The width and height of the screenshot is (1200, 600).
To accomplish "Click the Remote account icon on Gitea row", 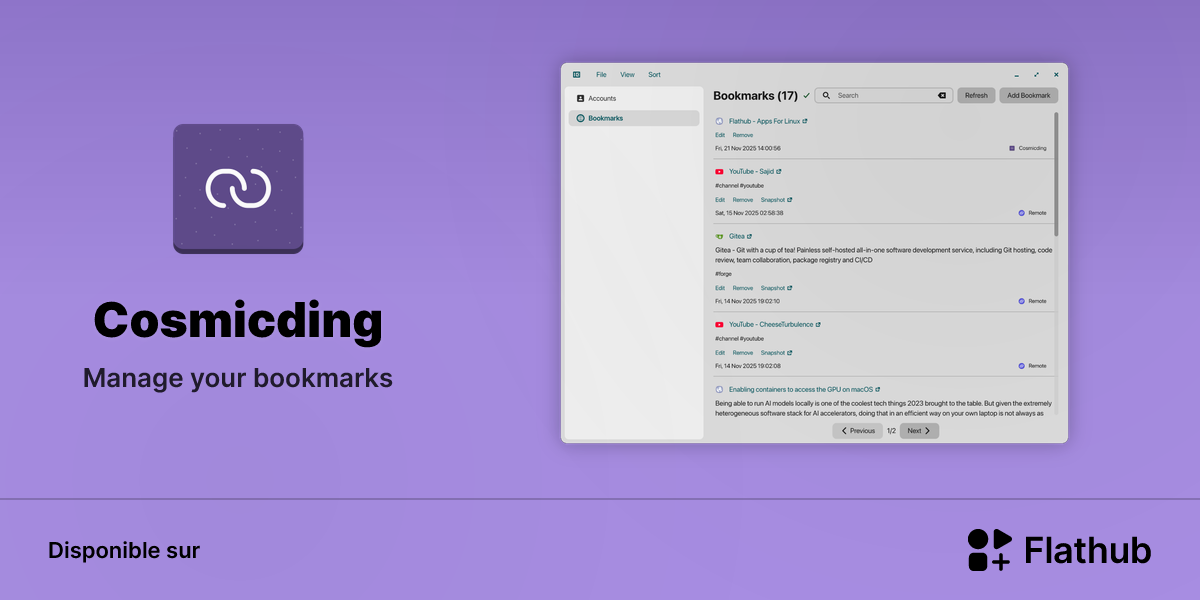I will [x=1022, y=301].
